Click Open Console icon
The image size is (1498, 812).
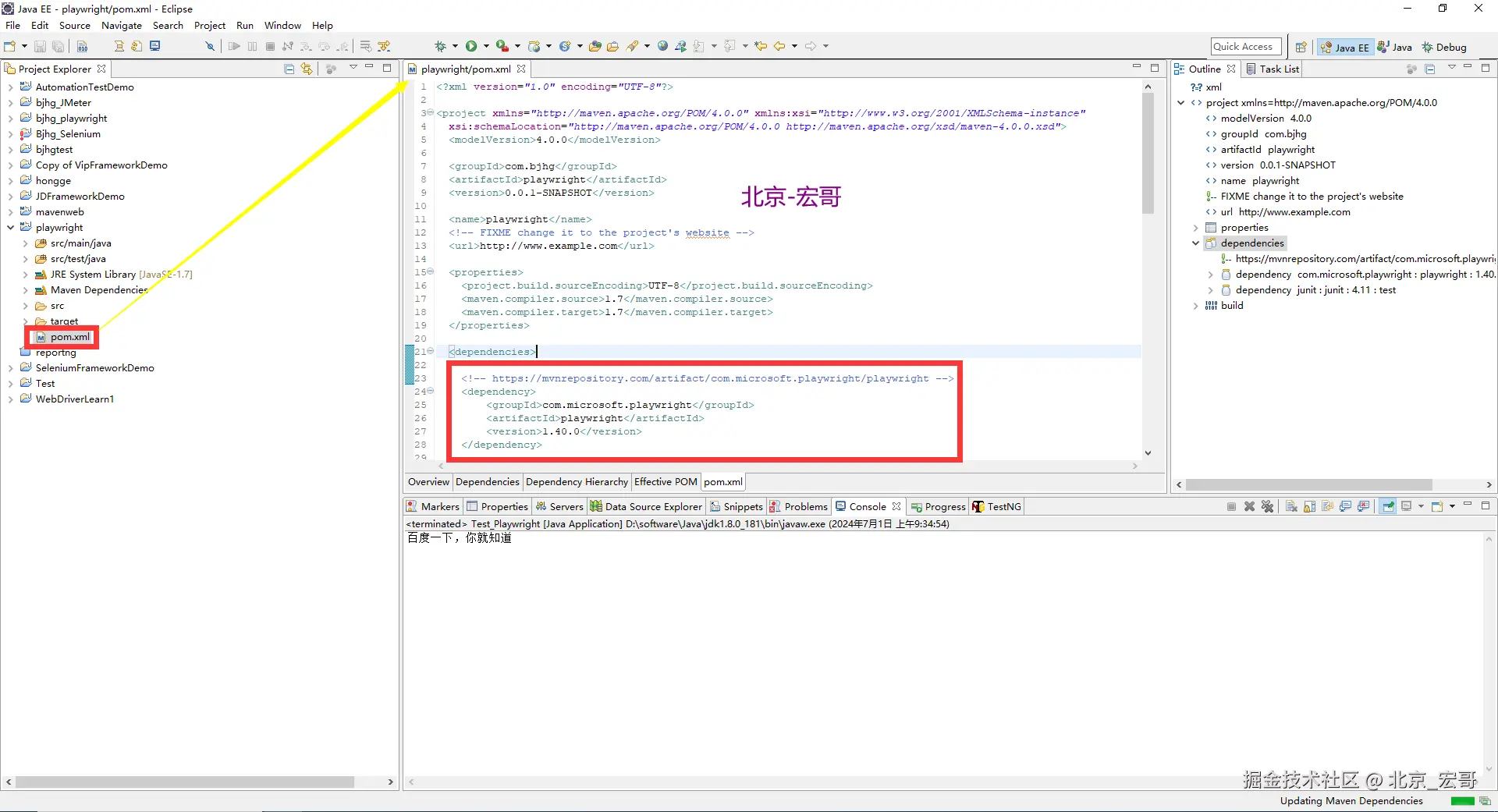(x=1437, y=506)
